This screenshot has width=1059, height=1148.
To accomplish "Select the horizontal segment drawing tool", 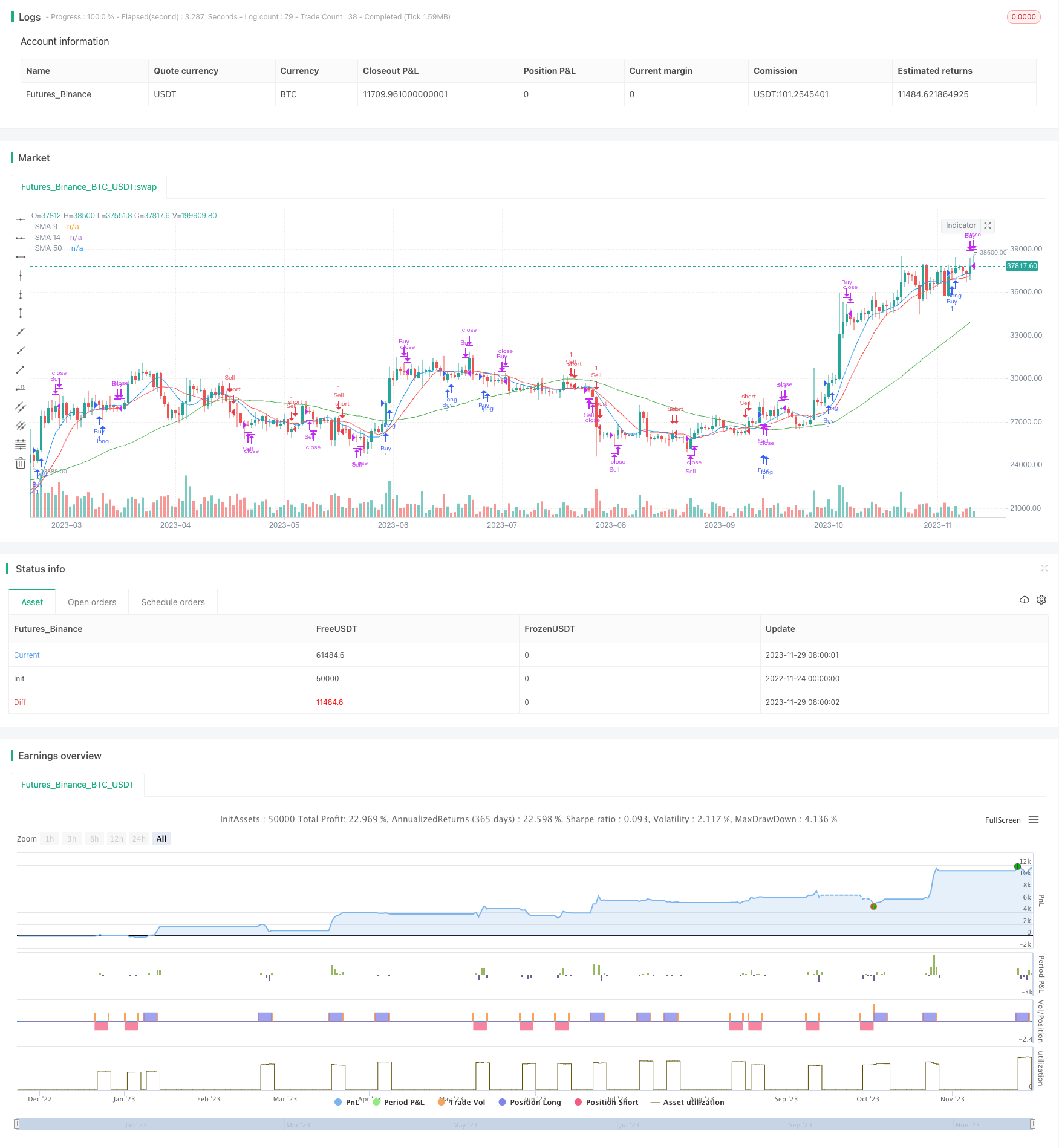I will [x=21, y=257].
